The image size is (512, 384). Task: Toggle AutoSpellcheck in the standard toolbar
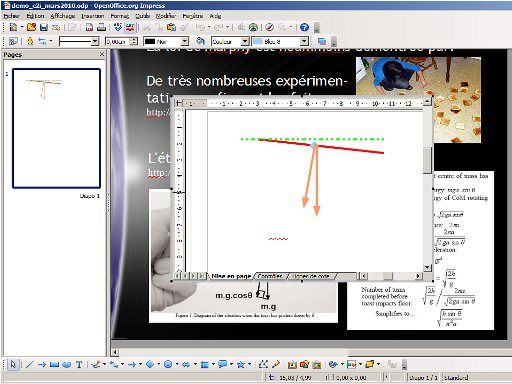point(130,27)
